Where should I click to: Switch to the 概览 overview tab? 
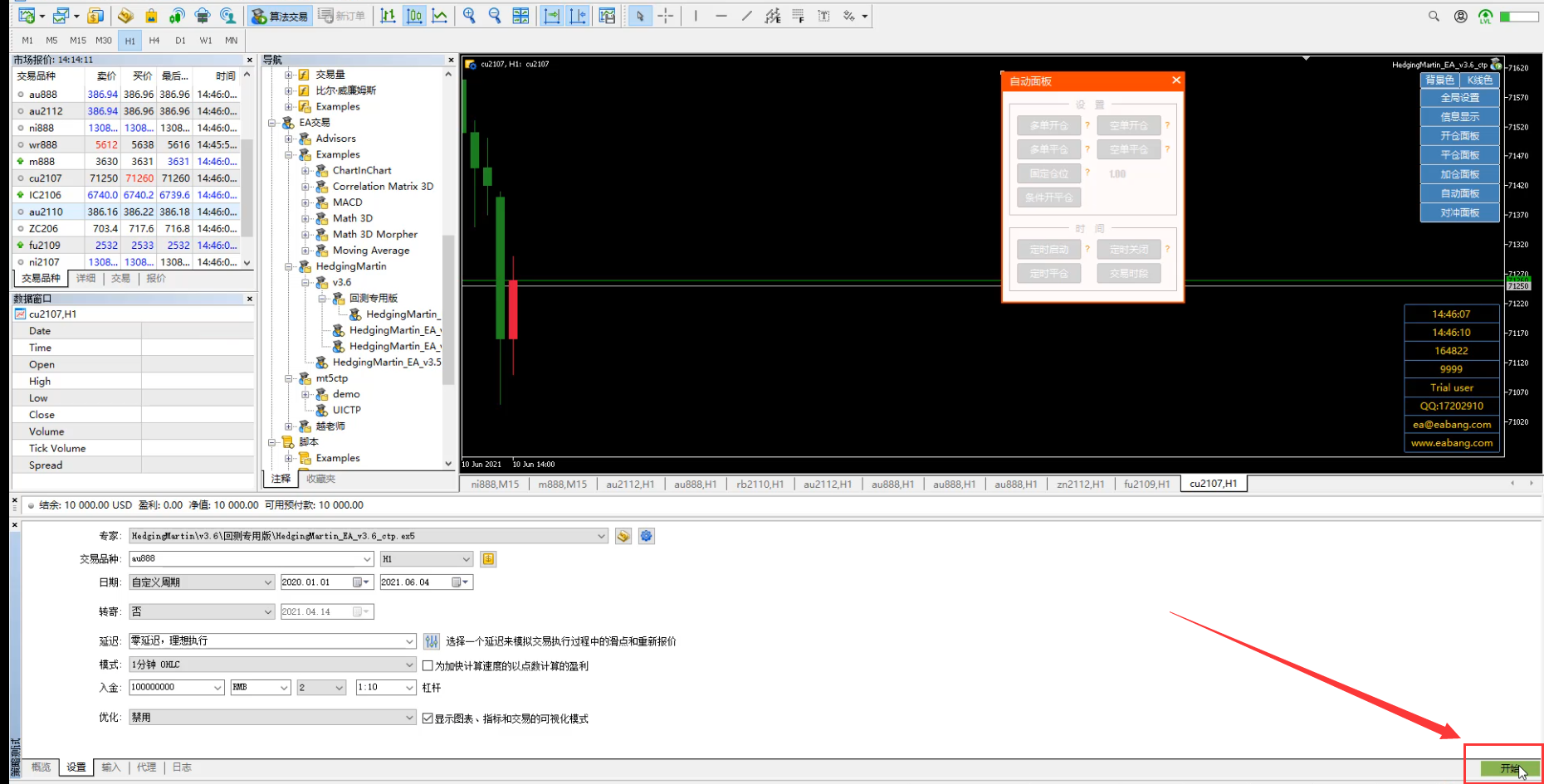[x=41, y=767]
